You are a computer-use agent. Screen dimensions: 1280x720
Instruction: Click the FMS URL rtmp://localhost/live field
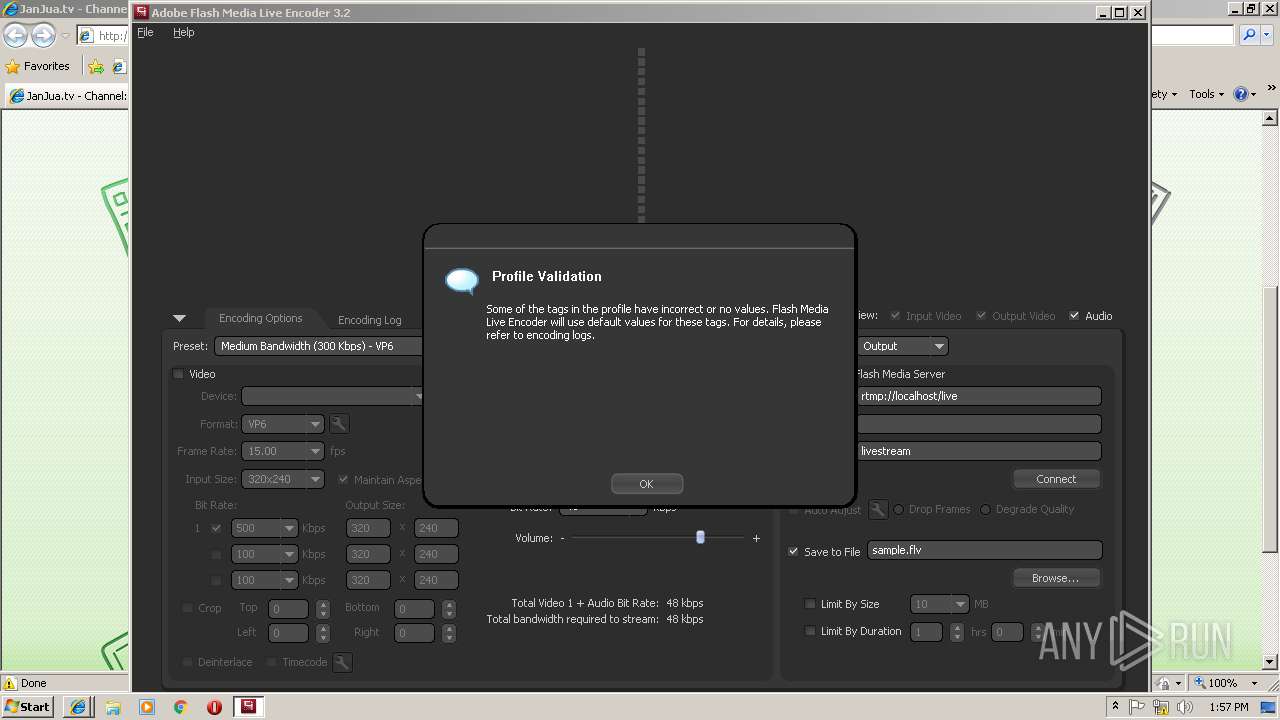978,396
